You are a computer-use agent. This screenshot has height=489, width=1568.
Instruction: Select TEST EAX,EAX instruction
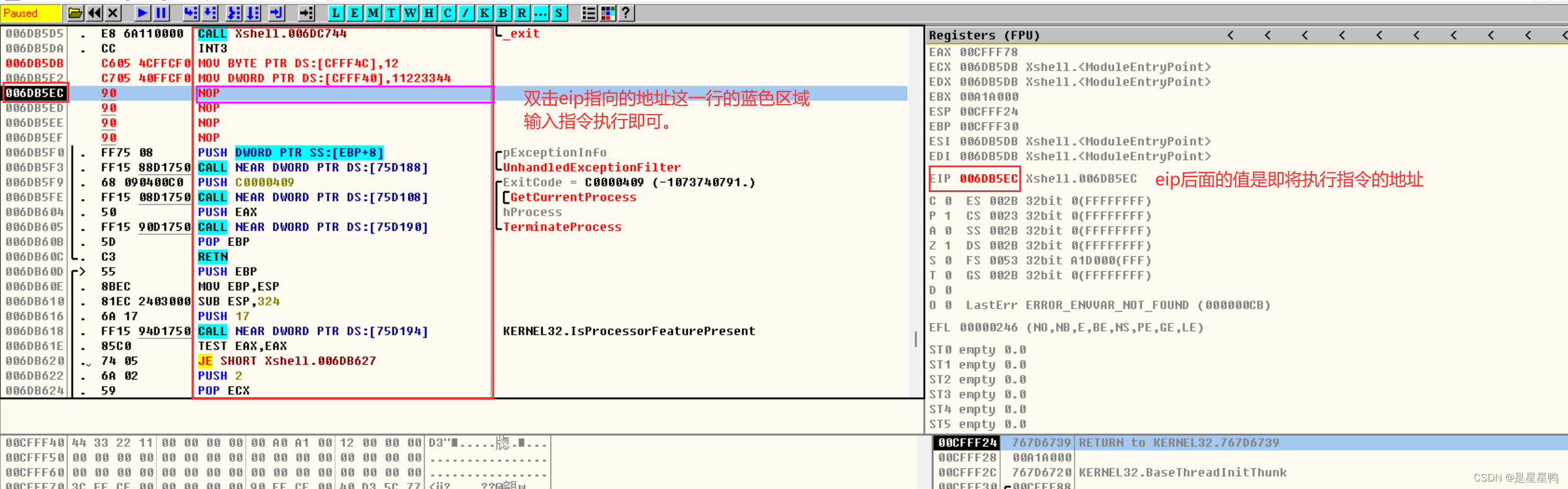pos(242,346)
